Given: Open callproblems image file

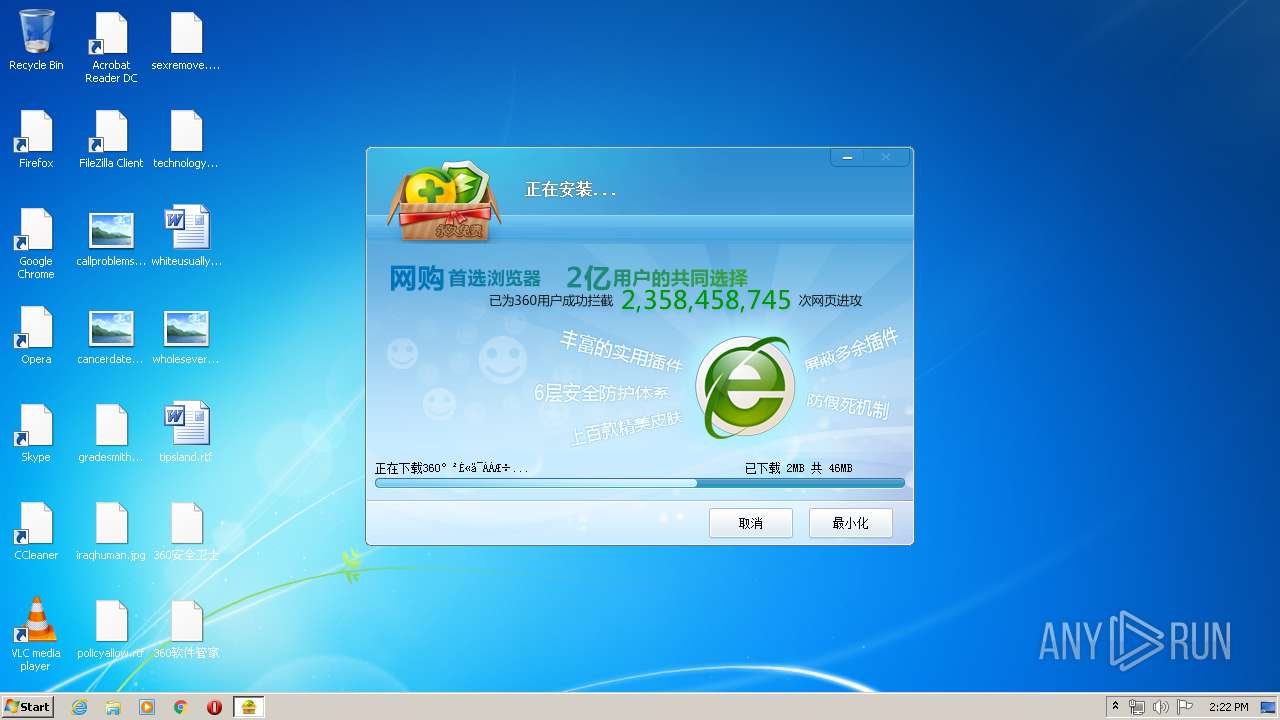Looking at the screenshot, I should [x=111, y=237].
